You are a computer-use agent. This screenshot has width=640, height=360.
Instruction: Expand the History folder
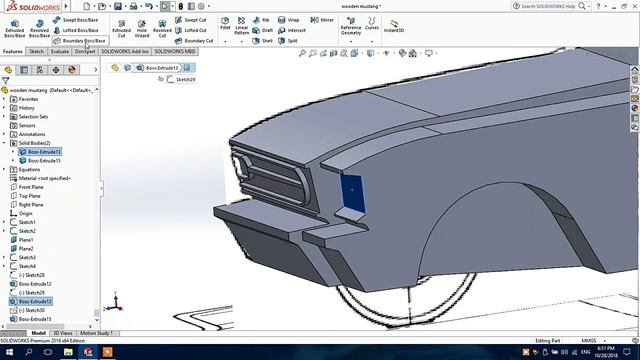click(4, 108)
